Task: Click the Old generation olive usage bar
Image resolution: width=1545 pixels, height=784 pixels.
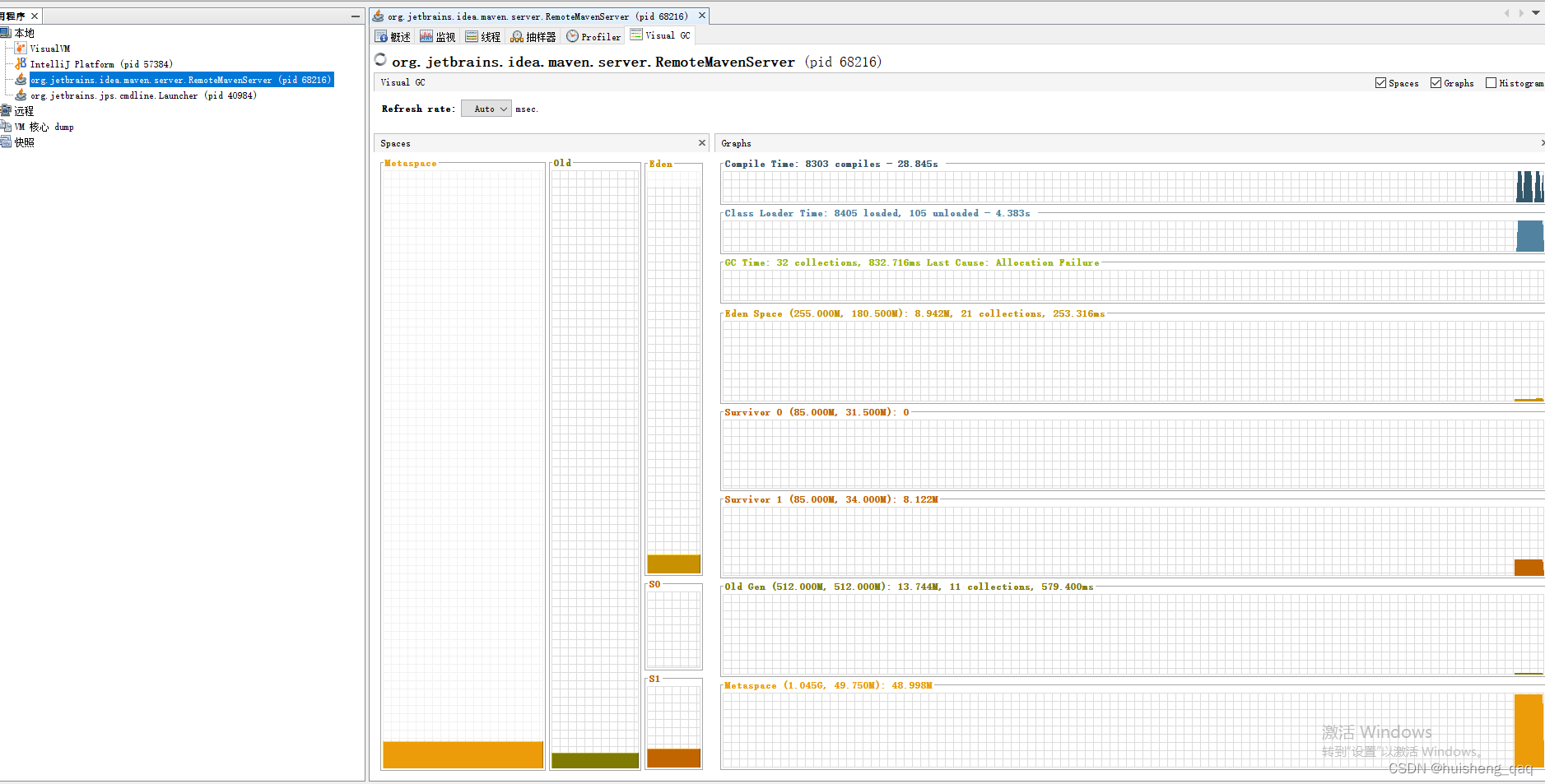Action: 595,760
